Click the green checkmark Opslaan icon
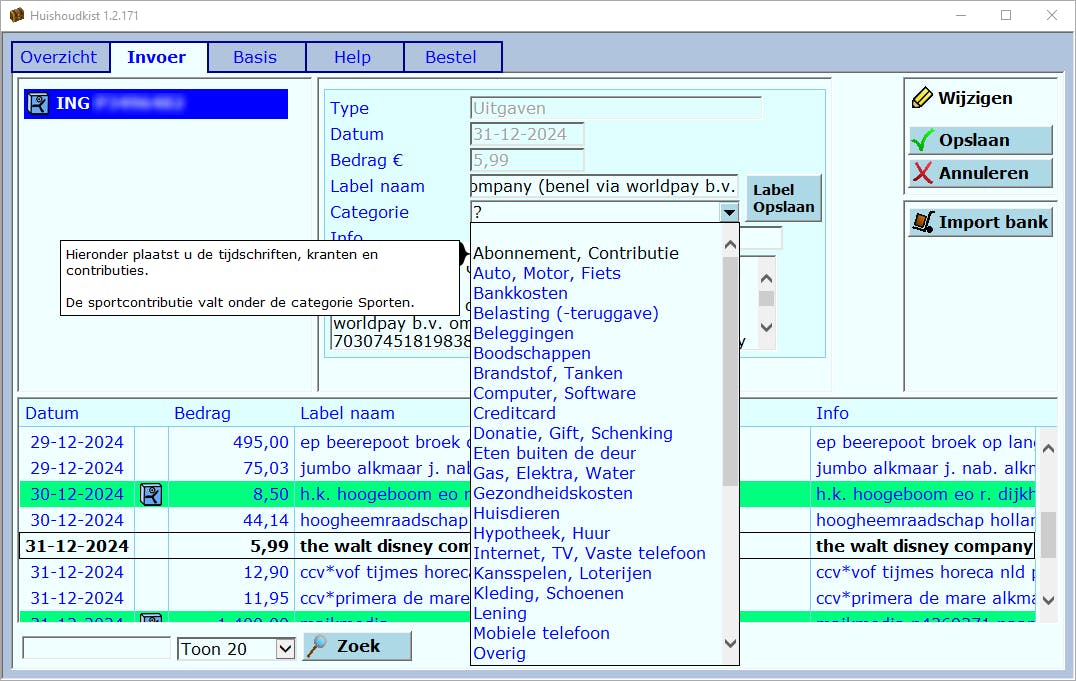Screen dimensions: 1076x681 (x=922, y=141)
